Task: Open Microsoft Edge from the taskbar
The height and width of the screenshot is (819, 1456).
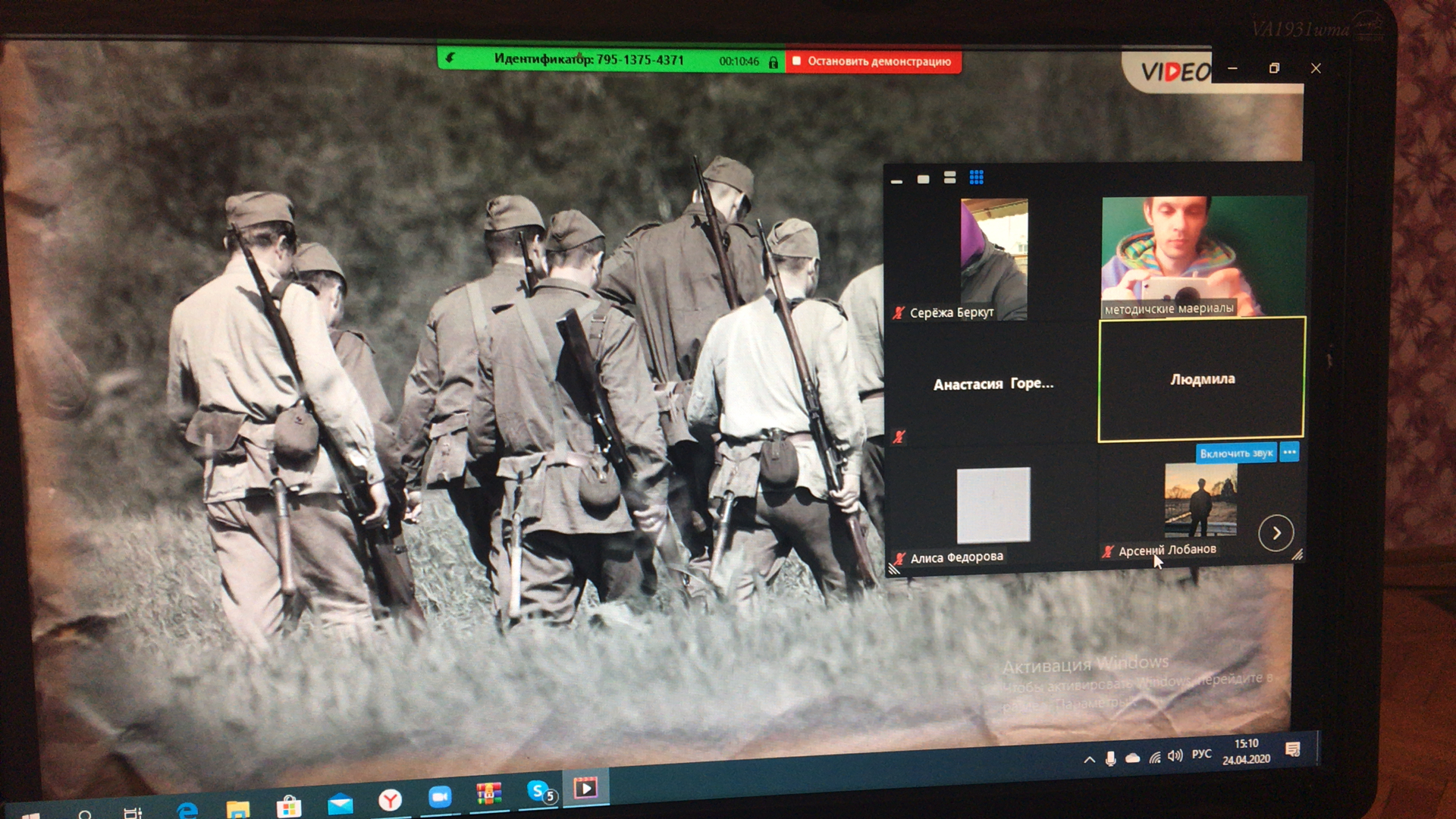Action: tap(187, 810)
